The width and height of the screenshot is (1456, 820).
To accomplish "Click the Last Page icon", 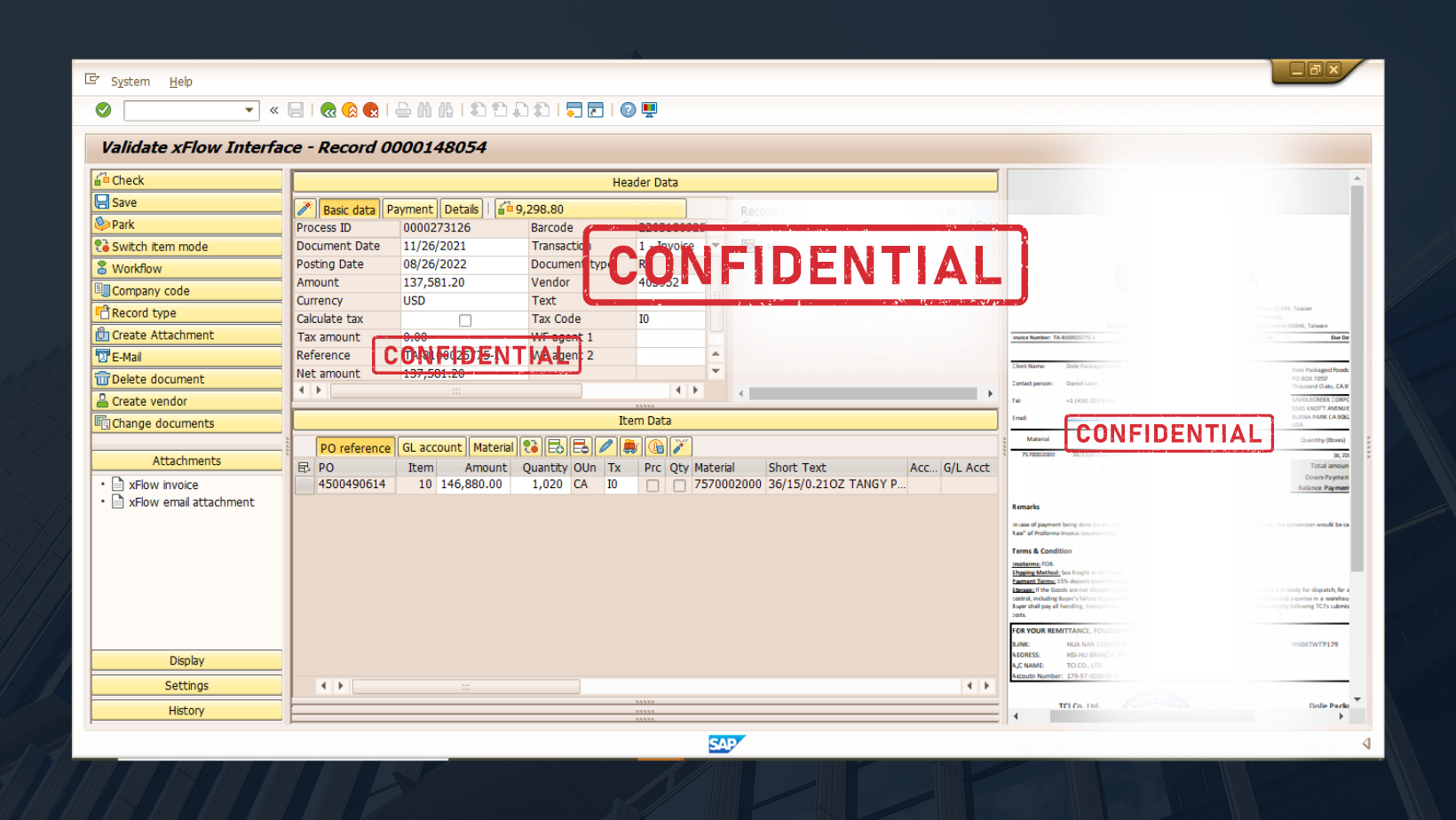I will click(x=542, y=110).
